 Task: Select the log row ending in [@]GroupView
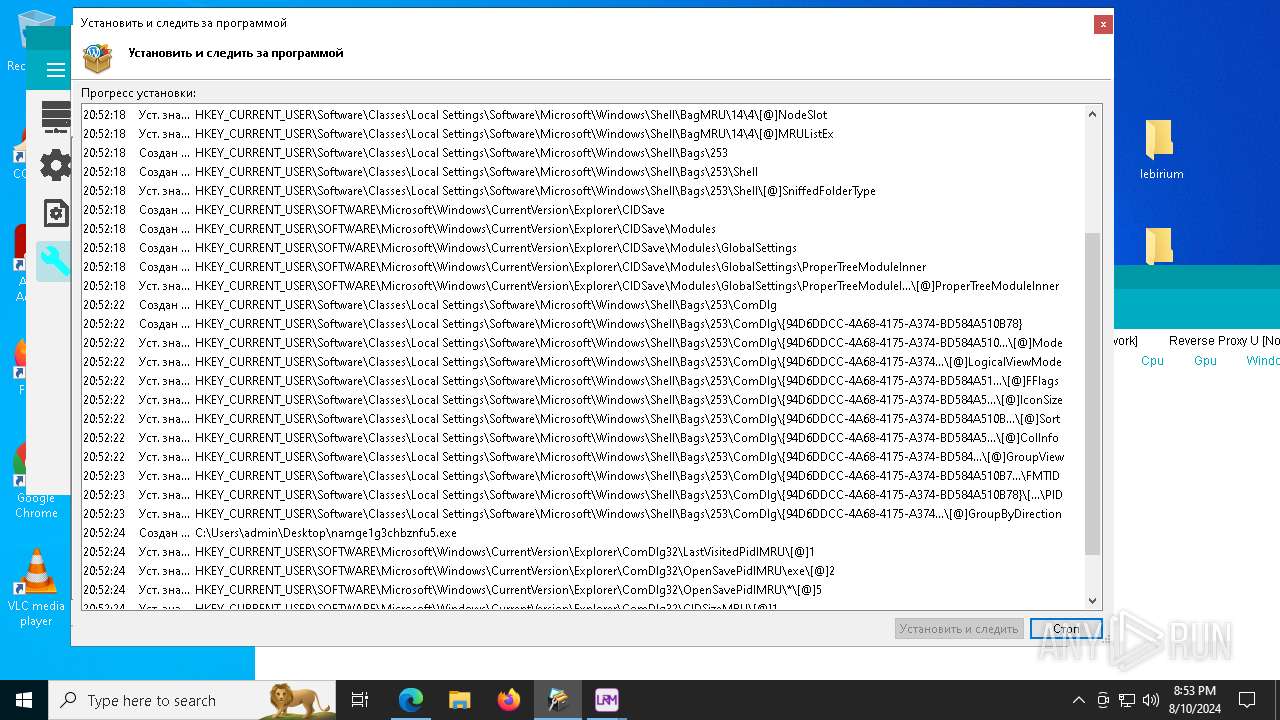[x=583, y=457]
